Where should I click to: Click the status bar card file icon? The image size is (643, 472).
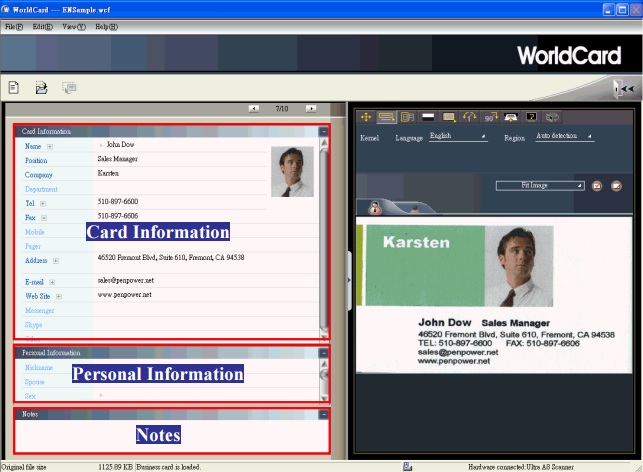(407, 466)
